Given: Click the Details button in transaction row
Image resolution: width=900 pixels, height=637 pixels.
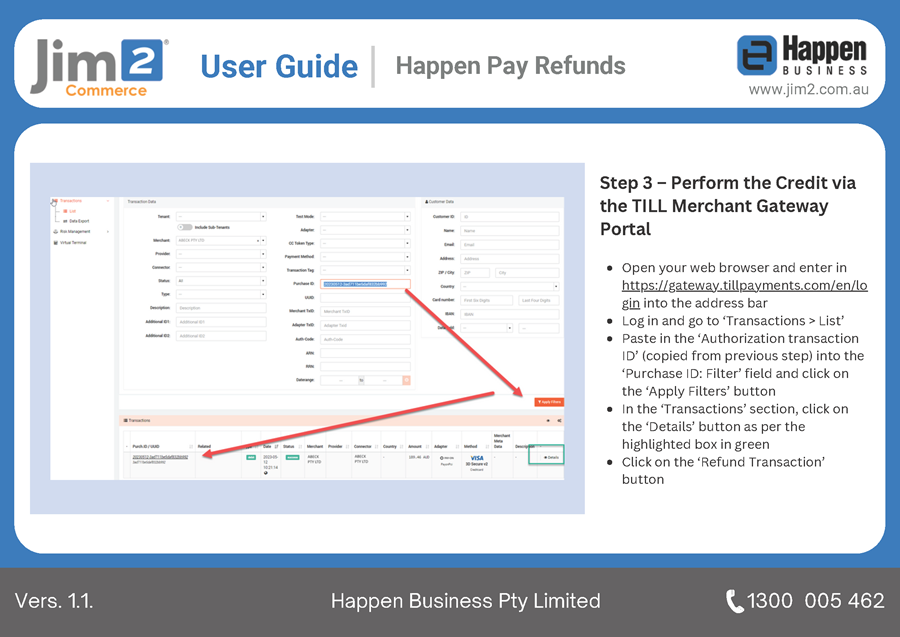Looking at the screenshot, I should click(x=551, y=457).
